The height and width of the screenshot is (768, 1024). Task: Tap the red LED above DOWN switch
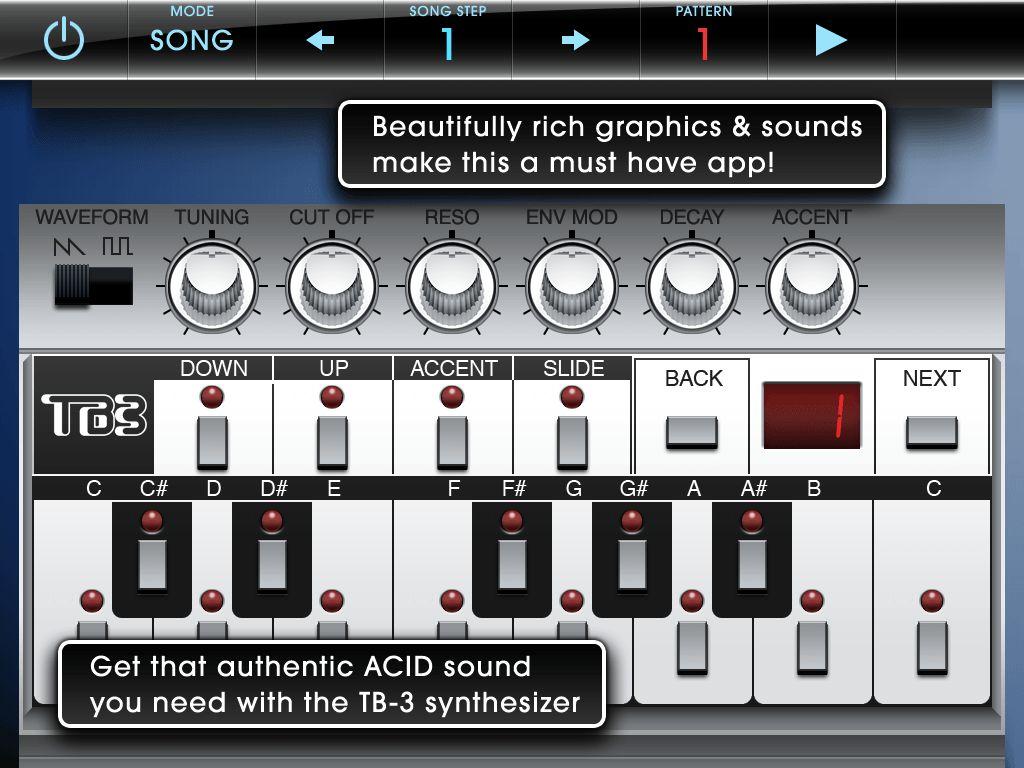point(212,396)
